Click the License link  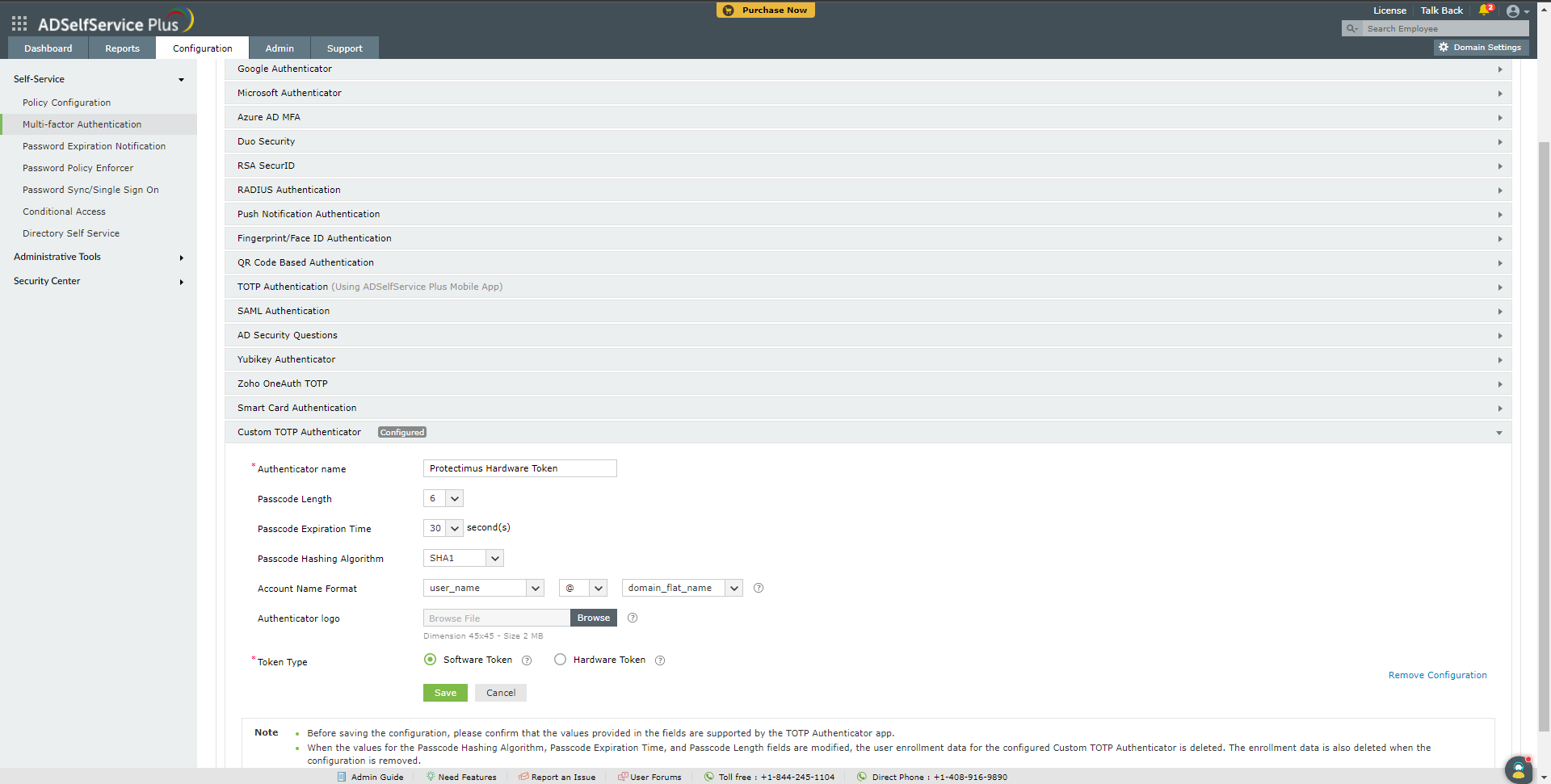1389,10
